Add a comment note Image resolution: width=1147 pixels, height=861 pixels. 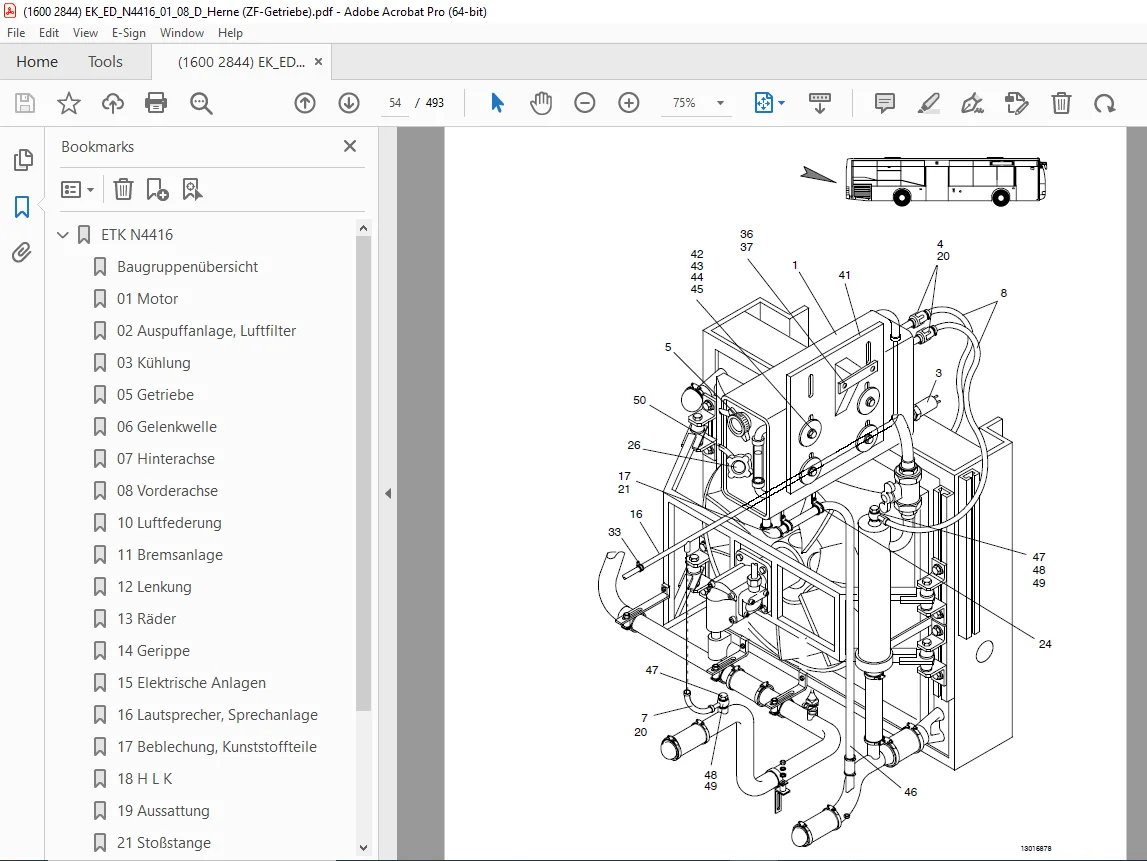coord(884,103)
